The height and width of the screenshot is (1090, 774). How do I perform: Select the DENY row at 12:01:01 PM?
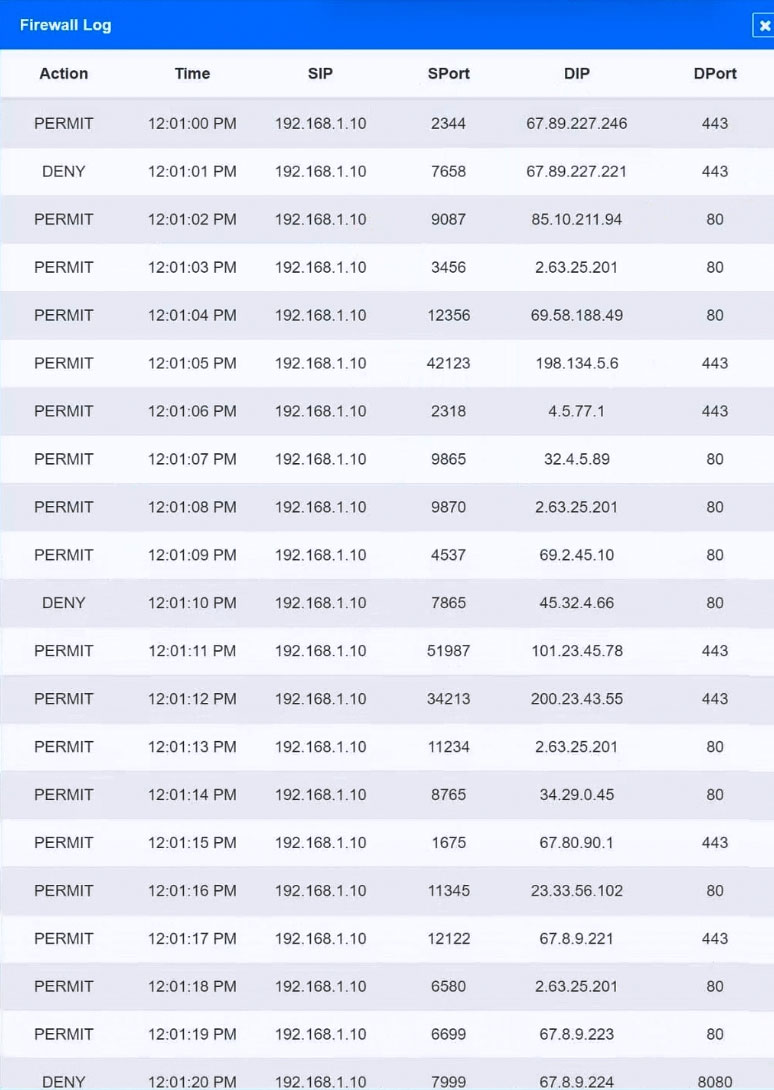click(x=387, y=171)
